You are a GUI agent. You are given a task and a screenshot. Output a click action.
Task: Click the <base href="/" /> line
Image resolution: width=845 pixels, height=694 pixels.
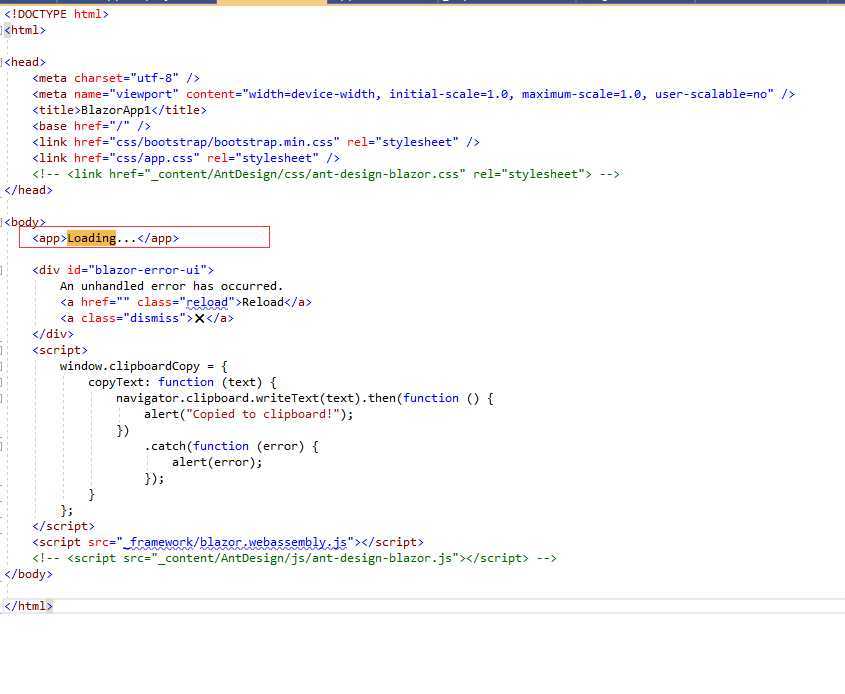point(92,126)
